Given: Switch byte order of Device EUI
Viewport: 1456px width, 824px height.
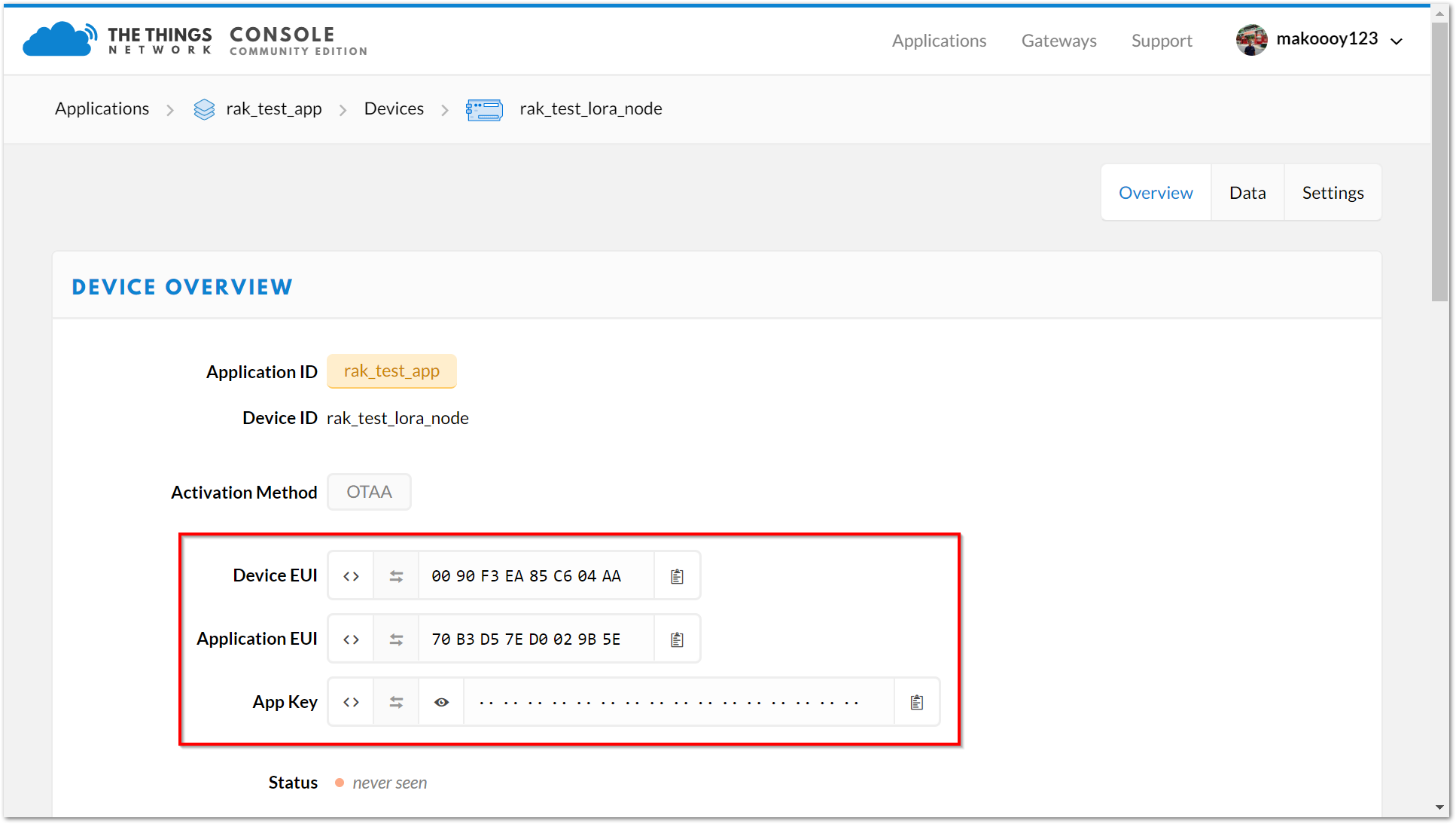Looking at the screenshot, I should (x=396, y=576).
